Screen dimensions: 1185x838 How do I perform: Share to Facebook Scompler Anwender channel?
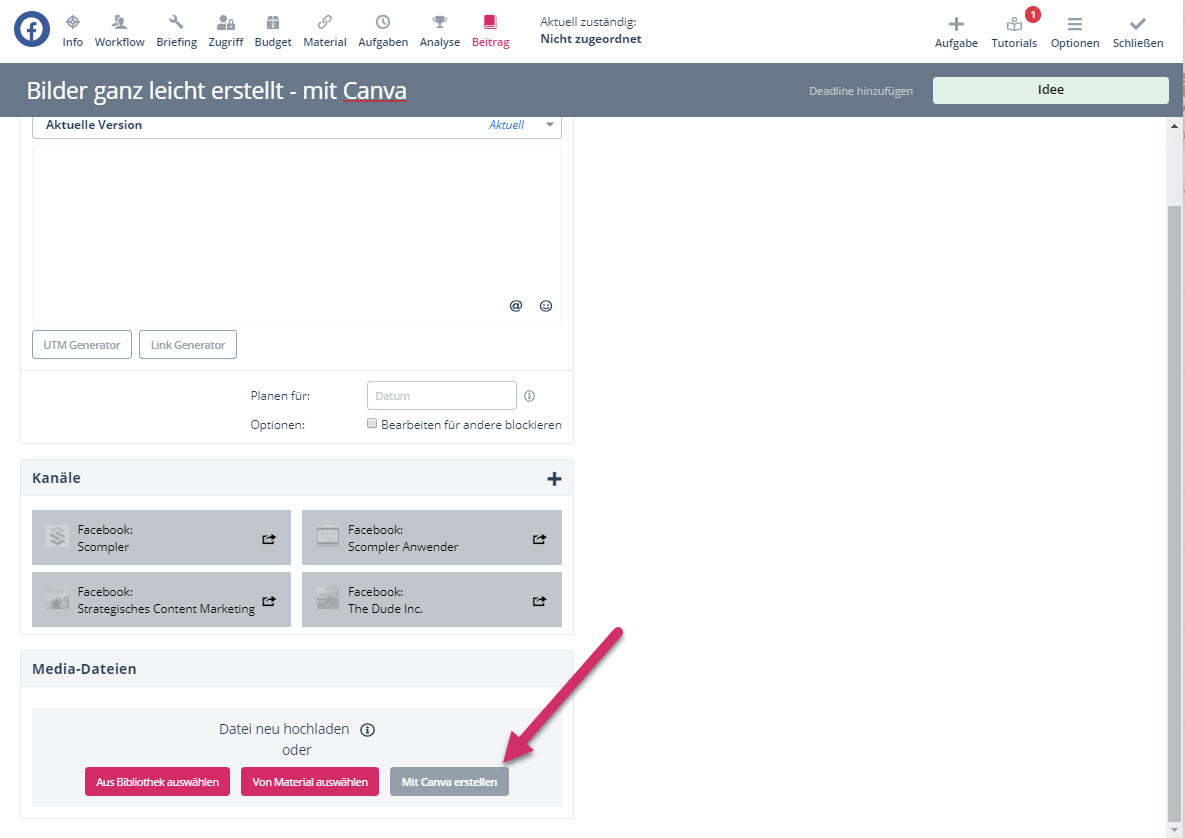[539, 539]
